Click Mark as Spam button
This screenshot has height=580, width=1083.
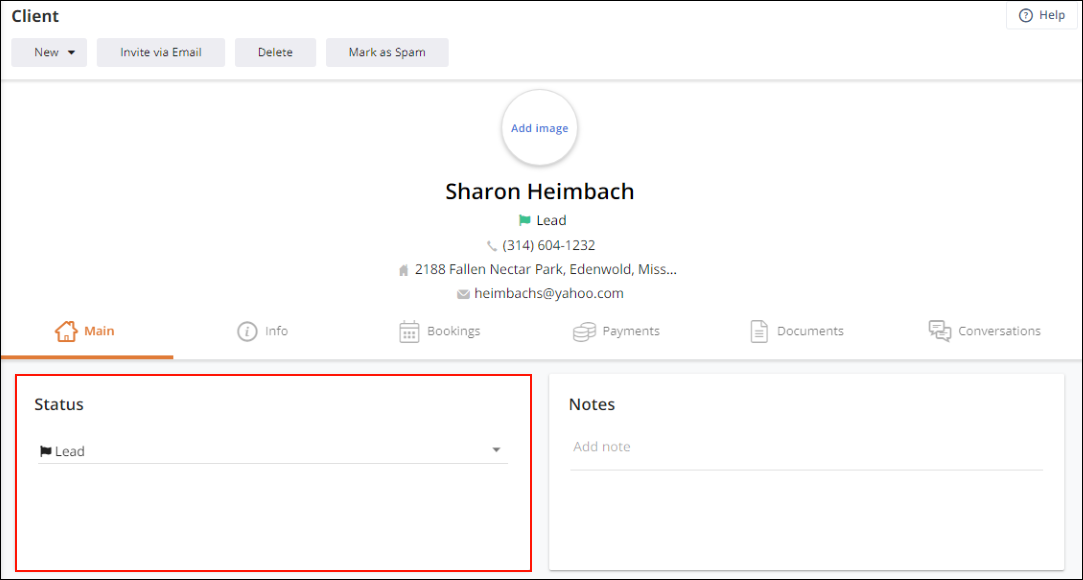(x=387, y=52)
